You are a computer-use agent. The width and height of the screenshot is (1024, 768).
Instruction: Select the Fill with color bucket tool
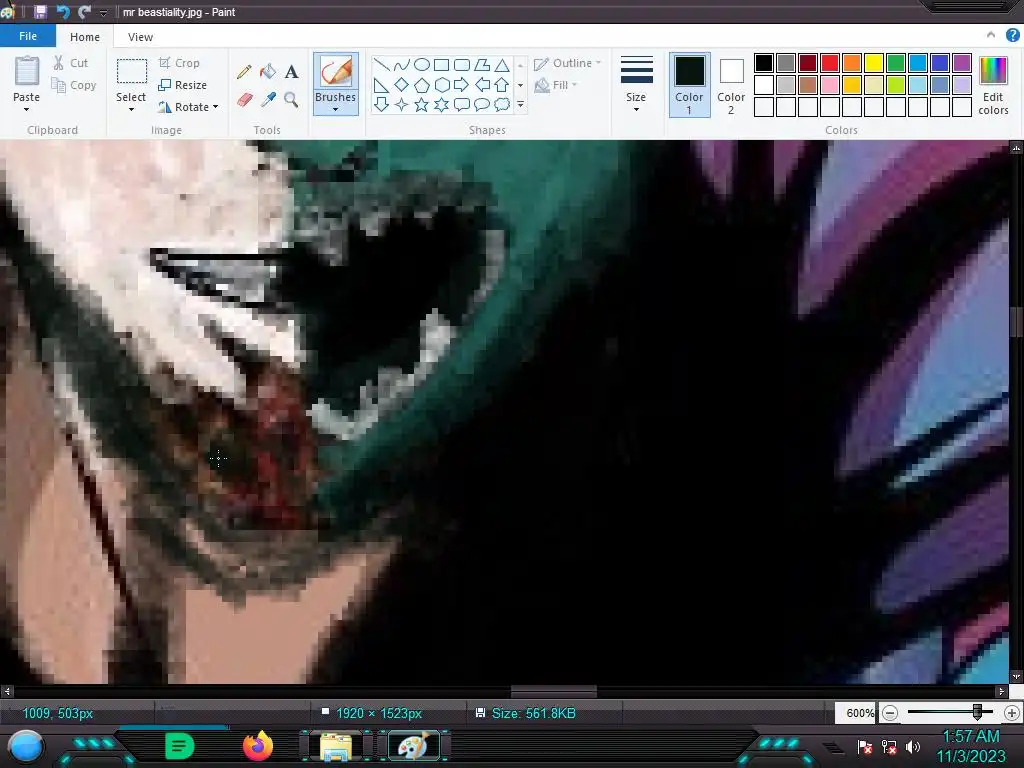point(268,72)
